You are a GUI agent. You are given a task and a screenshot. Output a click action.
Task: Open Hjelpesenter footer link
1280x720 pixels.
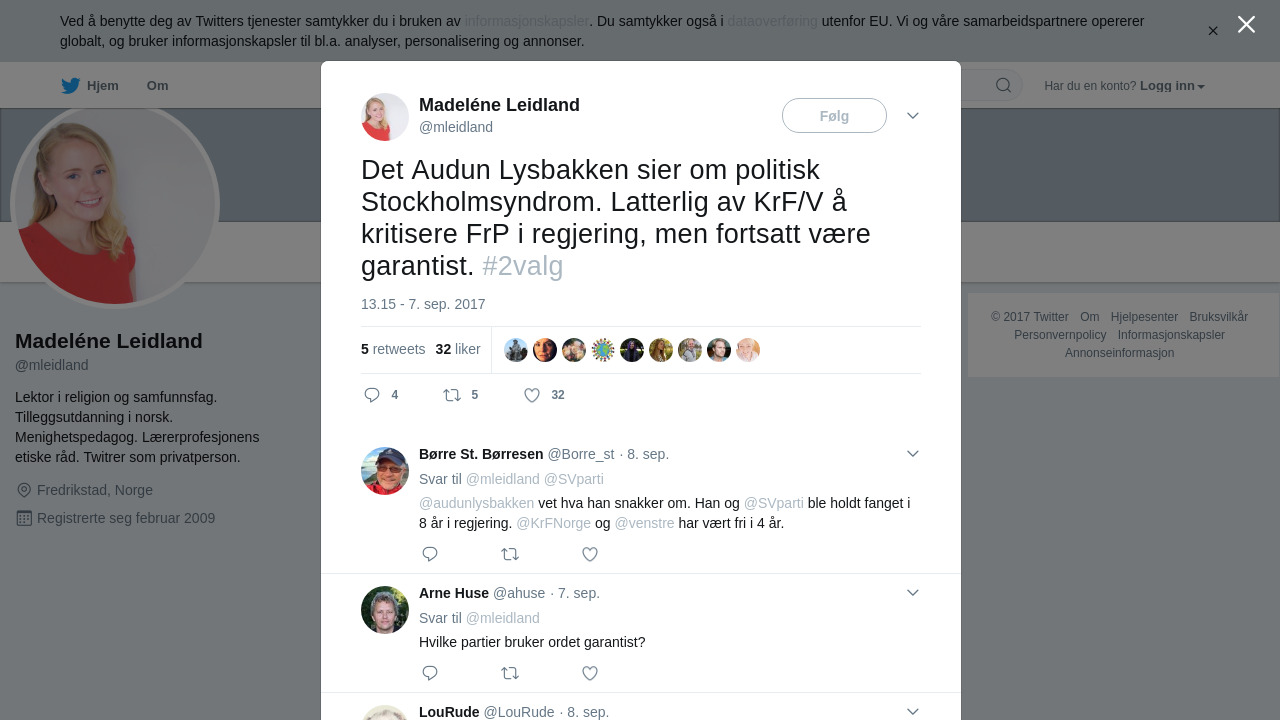pyautogui.click(x=1144, y=317)
